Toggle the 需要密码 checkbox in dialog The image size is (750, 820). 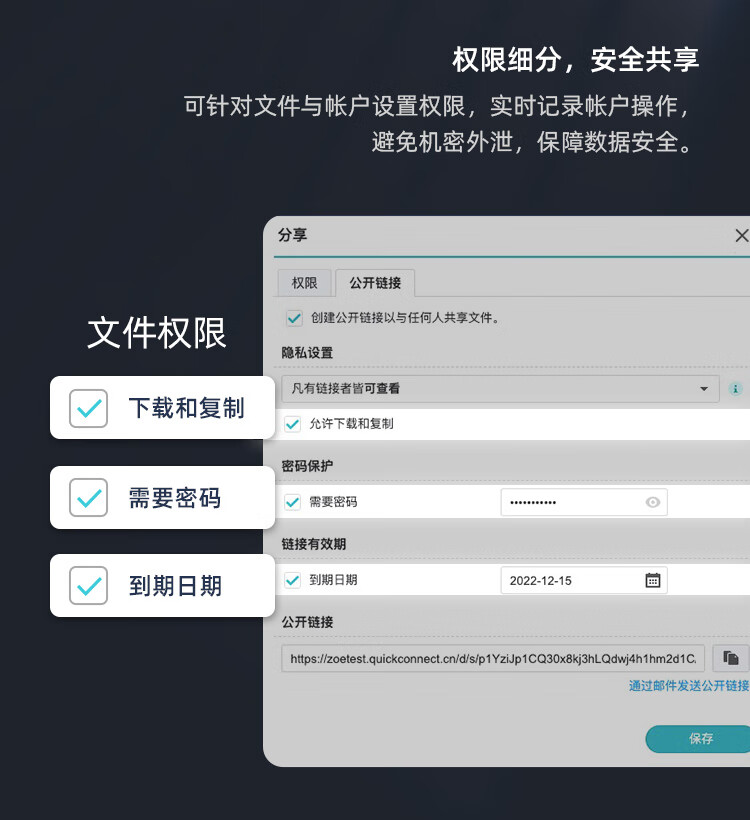pyautogui.click(x=293, y=502)
